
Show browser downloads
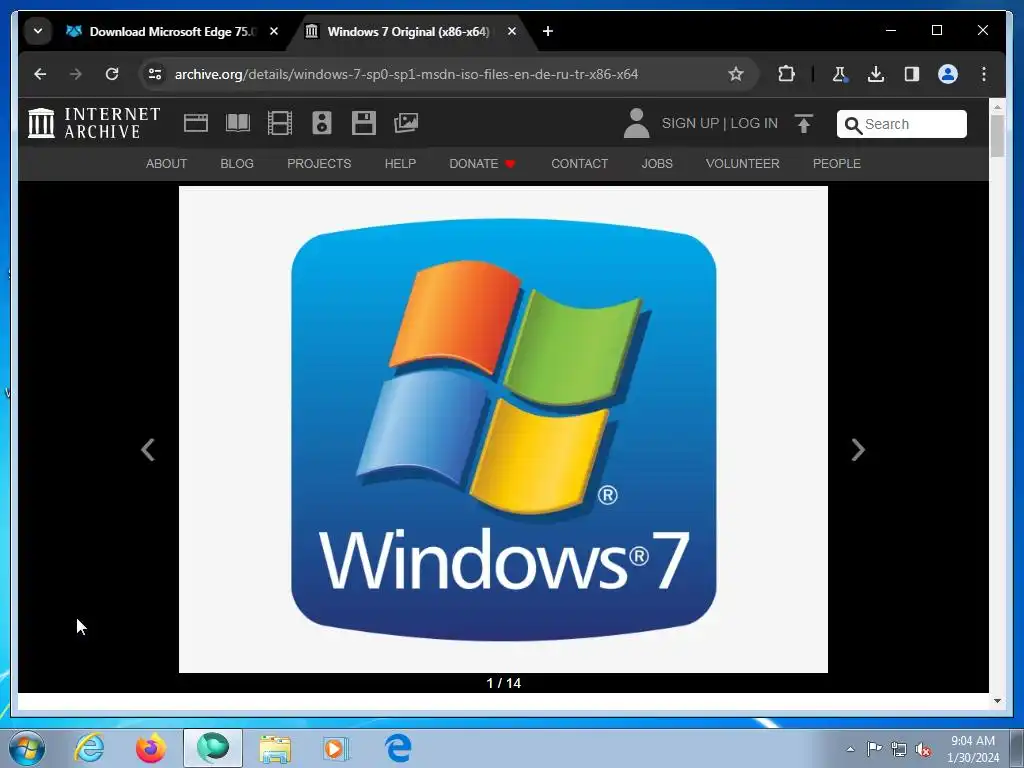point(876,74)
